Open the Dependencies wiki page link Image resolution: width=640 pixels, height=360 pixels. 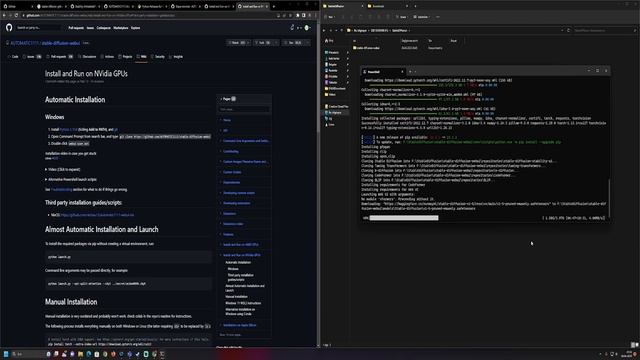tap(231, 182)
